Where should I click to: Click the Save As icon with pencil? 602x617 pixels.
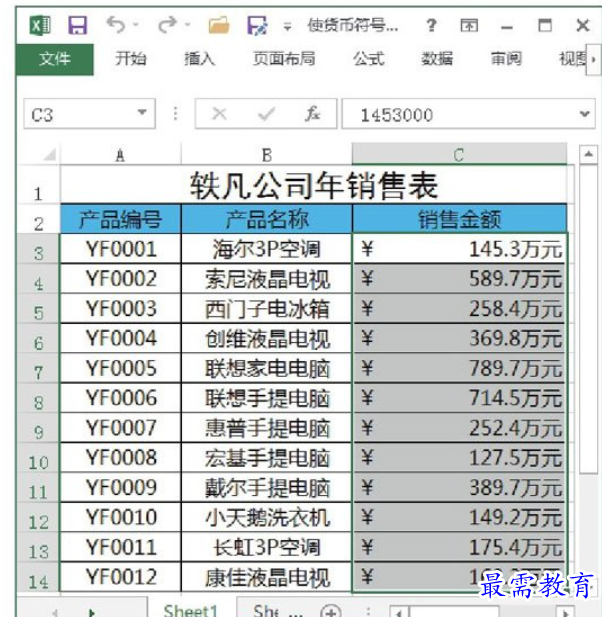coord(257,26)
